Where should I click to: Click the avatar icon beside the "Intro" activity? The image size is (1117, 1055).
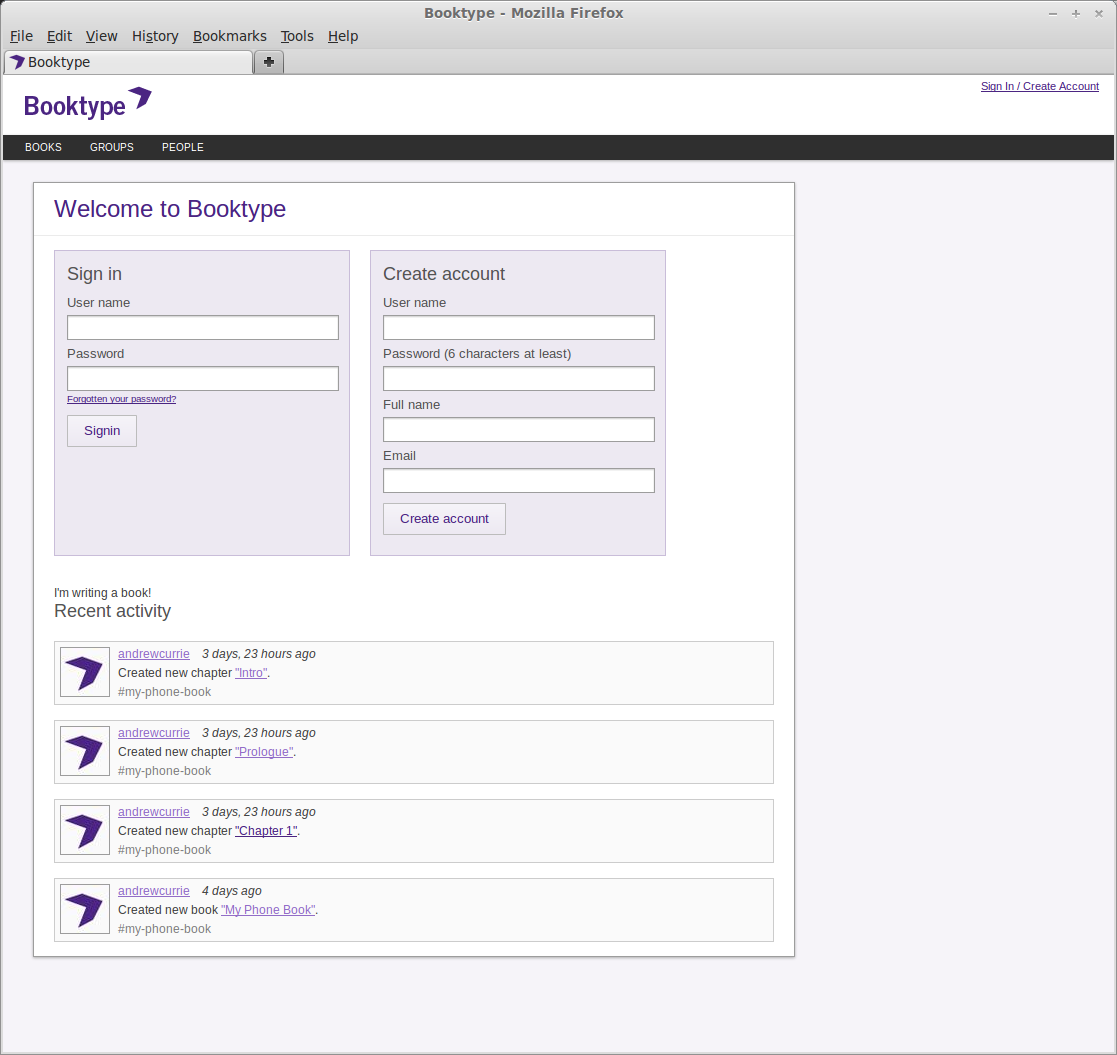coord(85,672)
